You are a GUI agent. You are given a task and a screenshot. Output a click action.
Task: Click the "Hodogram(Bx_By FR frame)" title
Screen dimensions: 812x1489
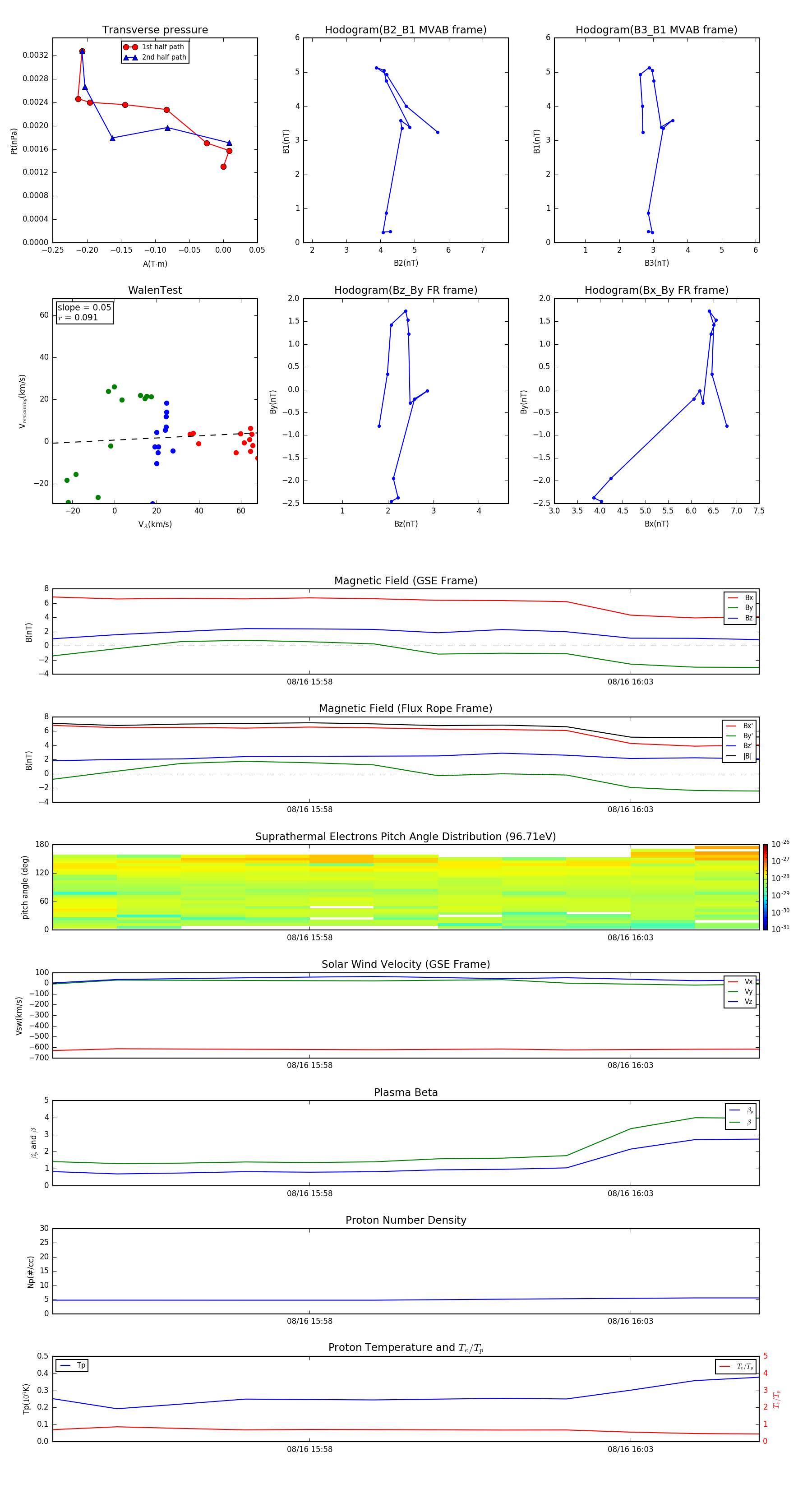[x=656, y=290]
